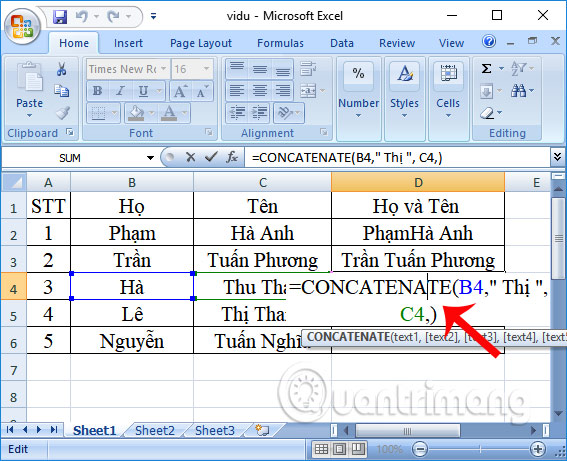Open the Clipboard dialog launcher
This screenshot has width=567, height=461.
click(x=70, y=132)
